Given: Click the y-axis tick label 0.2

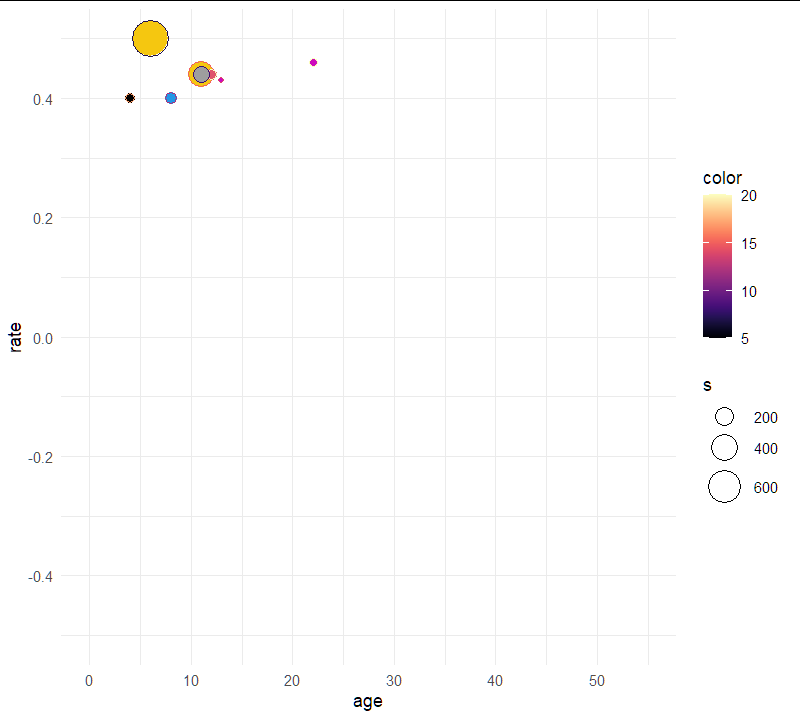Looking at the screenshot, I should pos(43,219).
